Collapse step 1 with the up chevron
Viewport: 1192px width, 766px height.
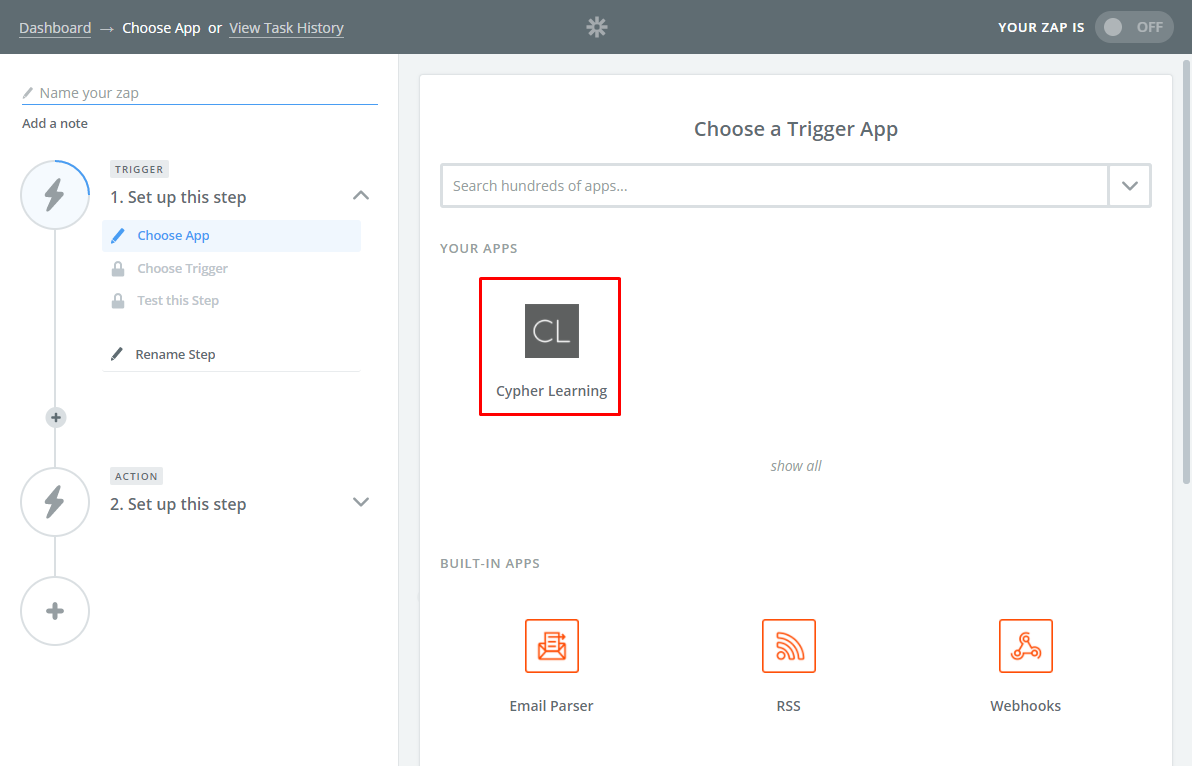361,195
